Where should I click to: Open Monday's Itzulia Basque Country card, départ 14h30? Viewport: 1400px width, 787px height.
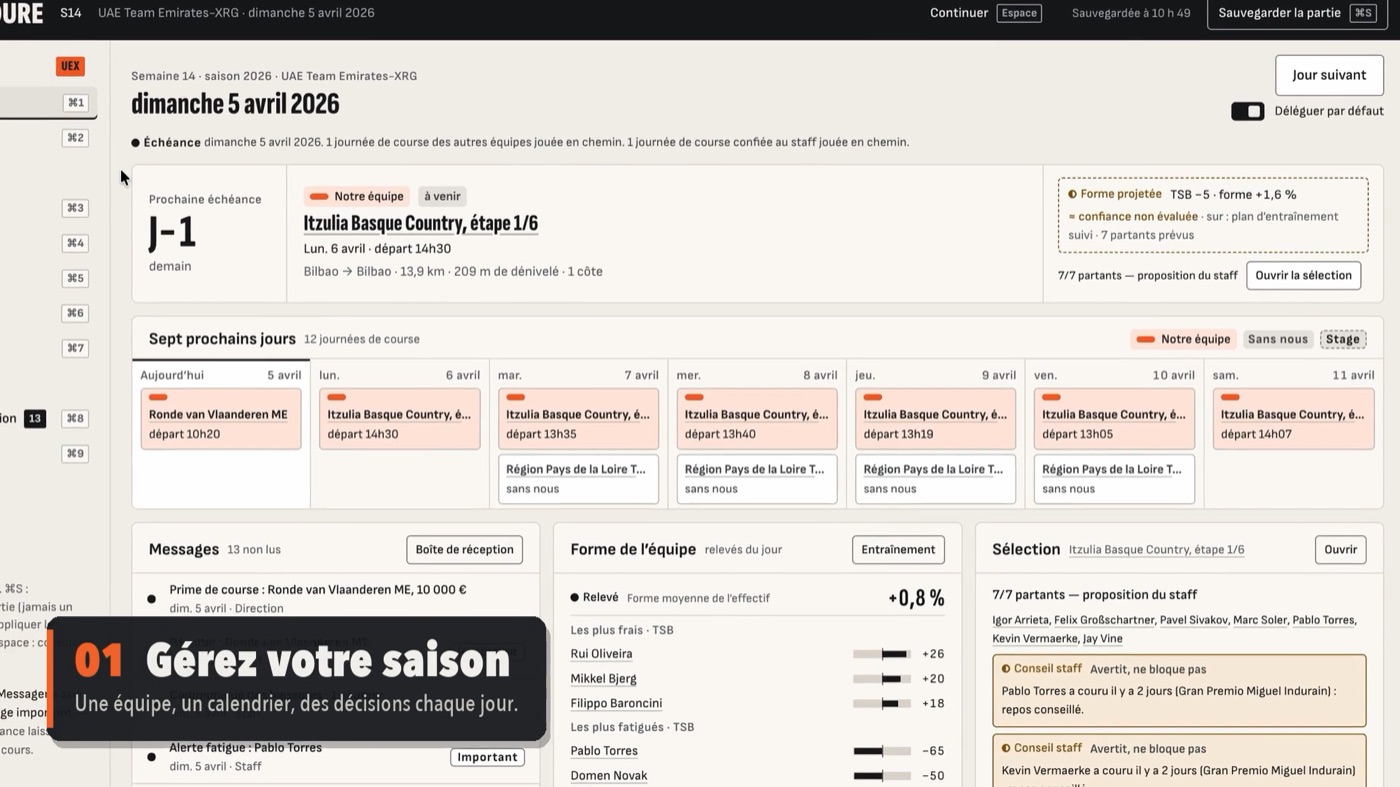(400, 419)
